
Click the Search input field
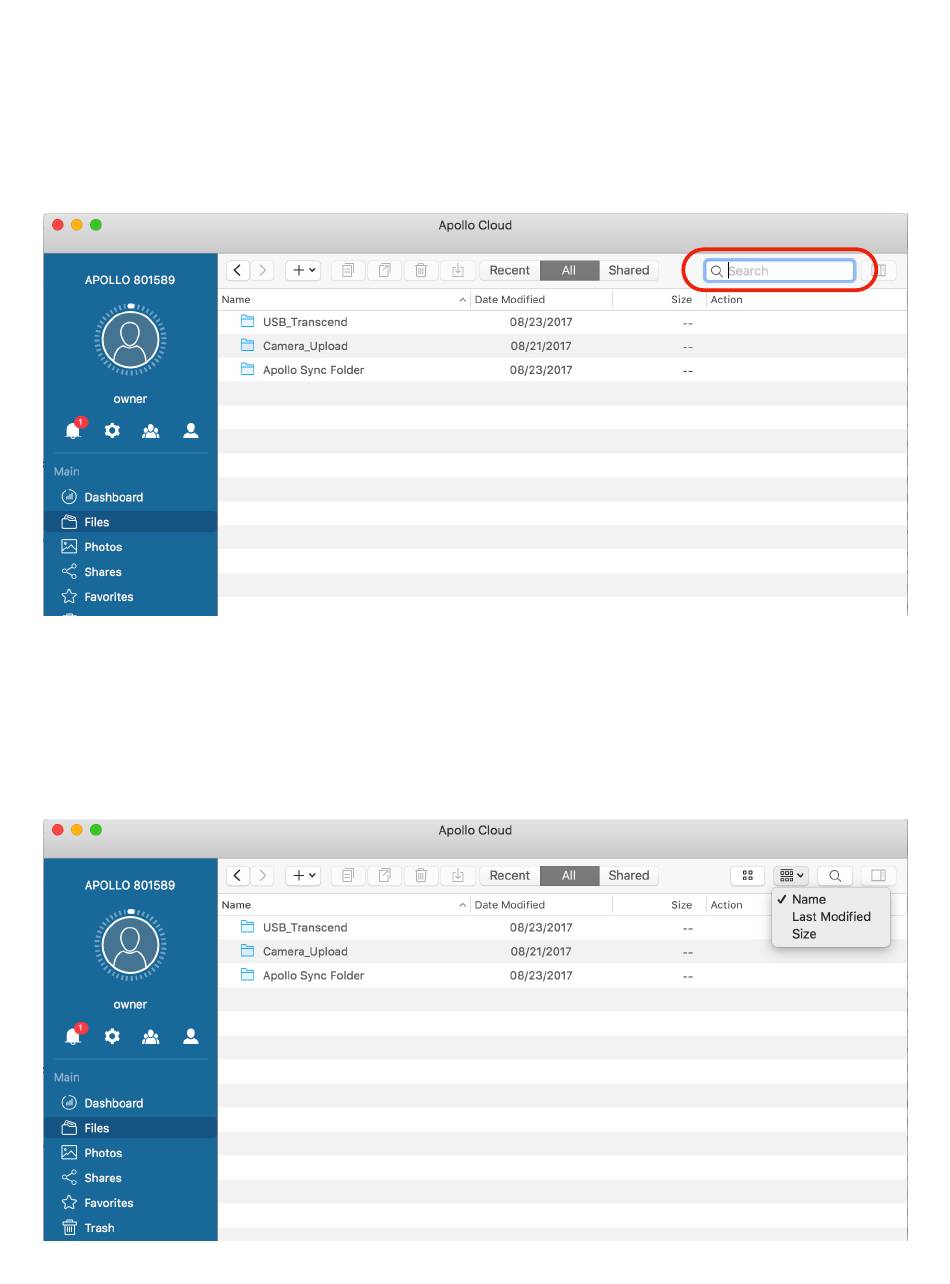pos(788,271)
